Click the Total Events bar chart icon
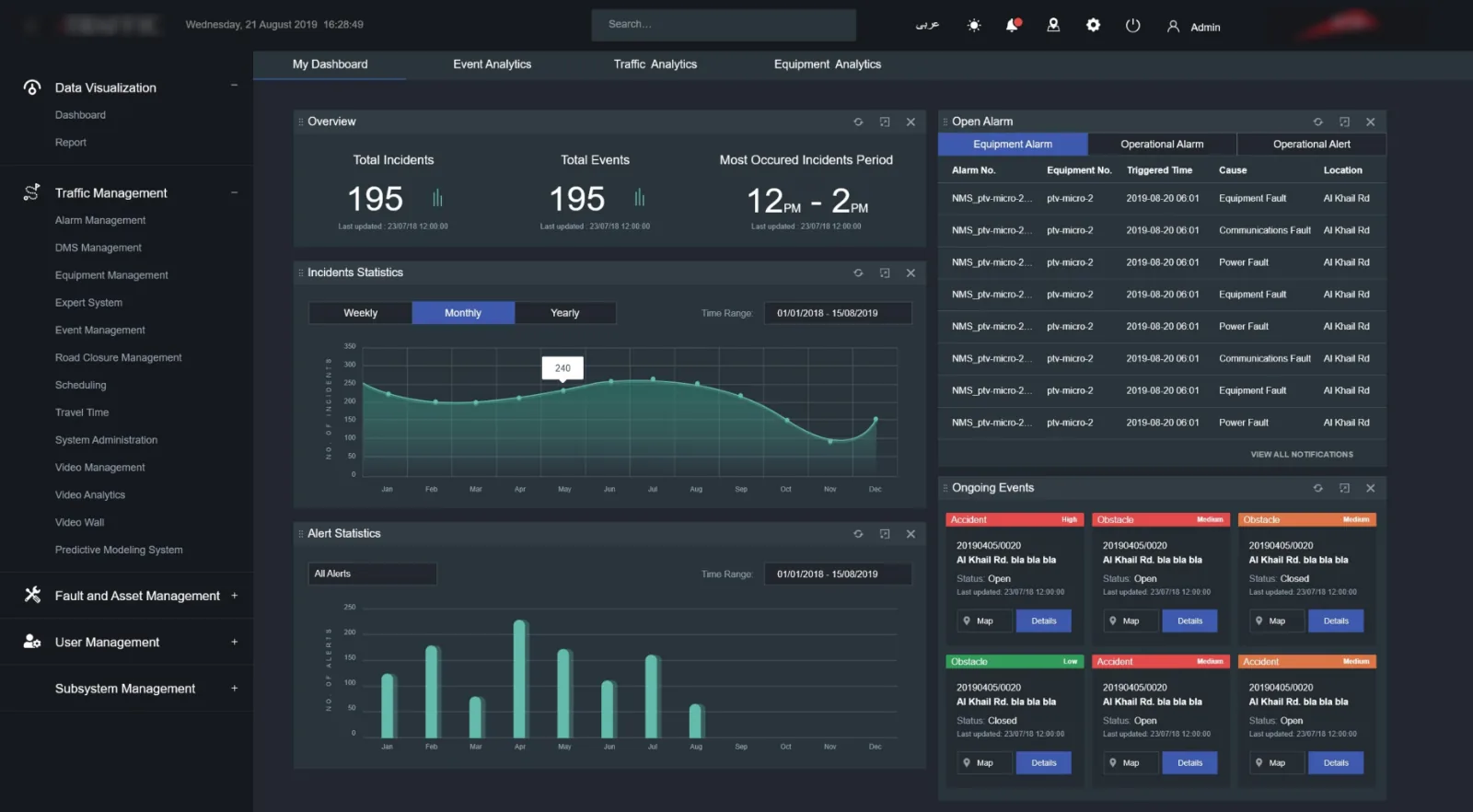Screen dimensions: 1473x812 point(639,198)
